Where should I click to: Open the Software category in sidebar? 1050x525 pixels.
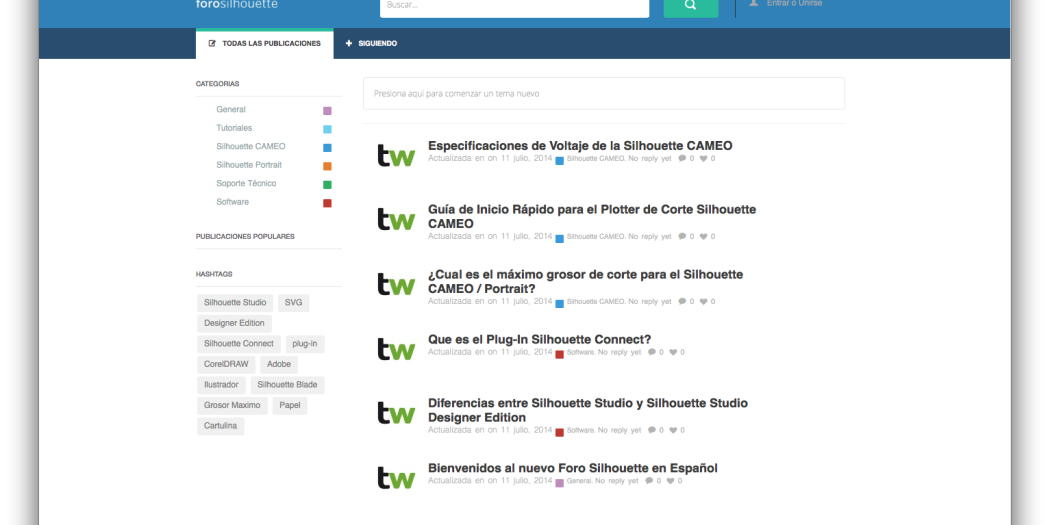click(x=232, y=202)
